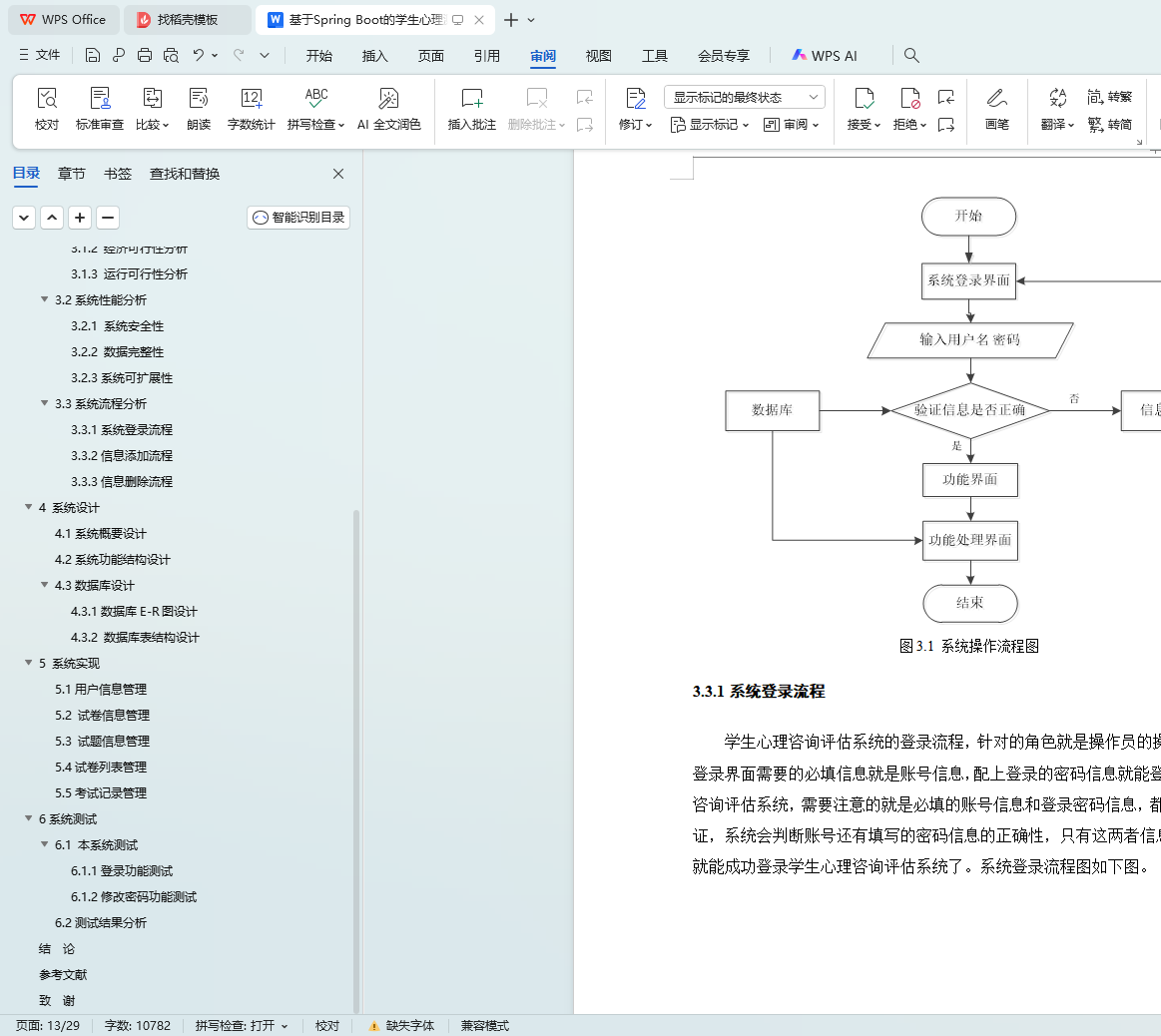Open the 章节 navigation tab

point(72,174)
